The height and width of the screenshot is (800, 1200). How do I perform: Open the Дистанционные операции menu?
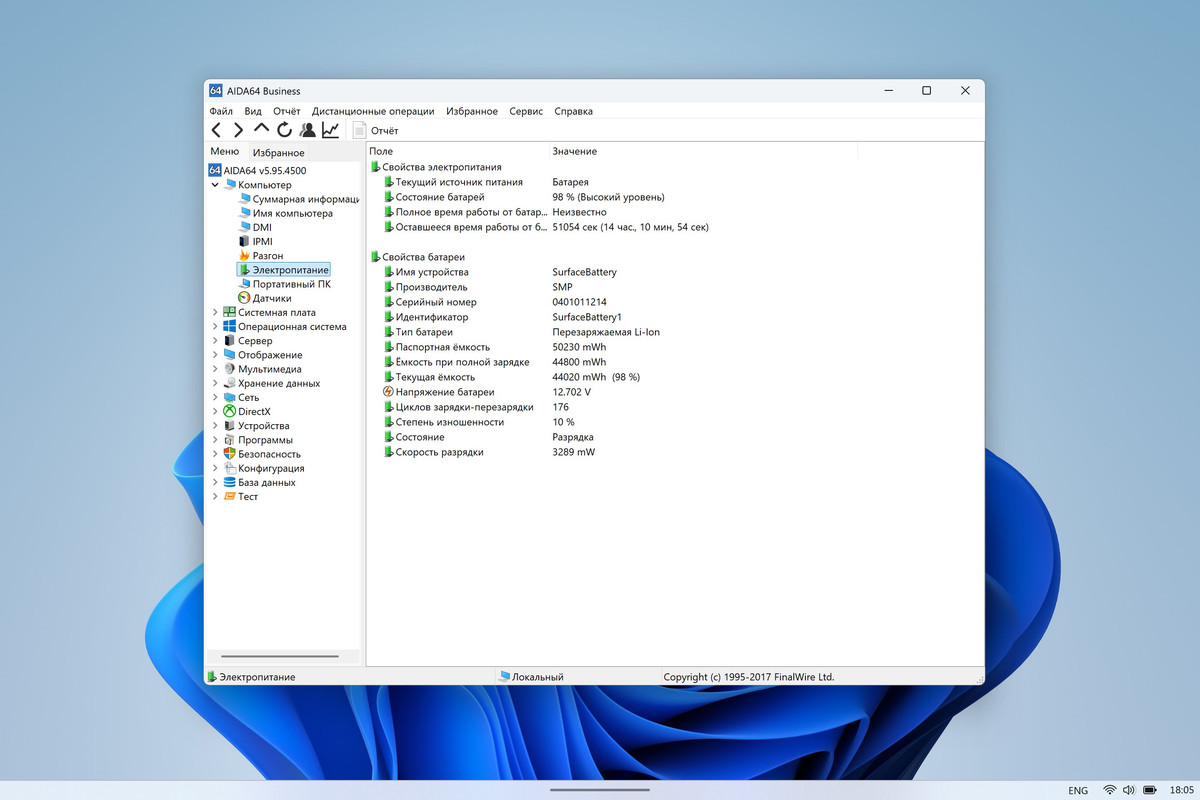click(x=373, y=111)
